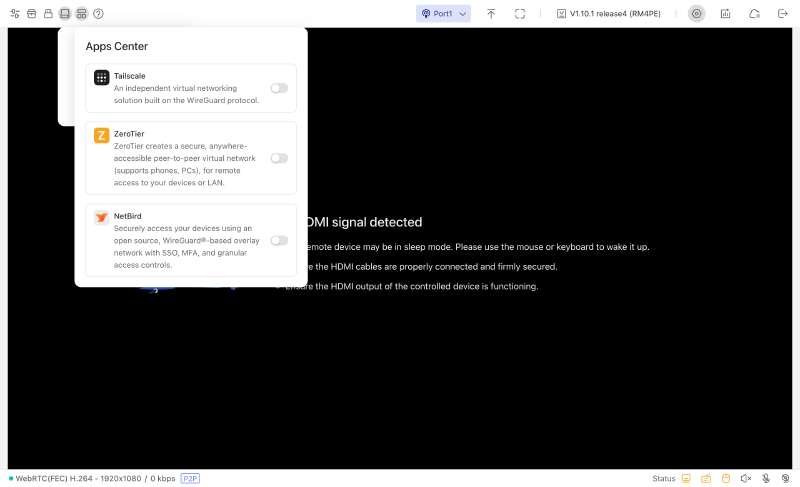
Task: Switch on the NetBird toggle
Action: 279,240
